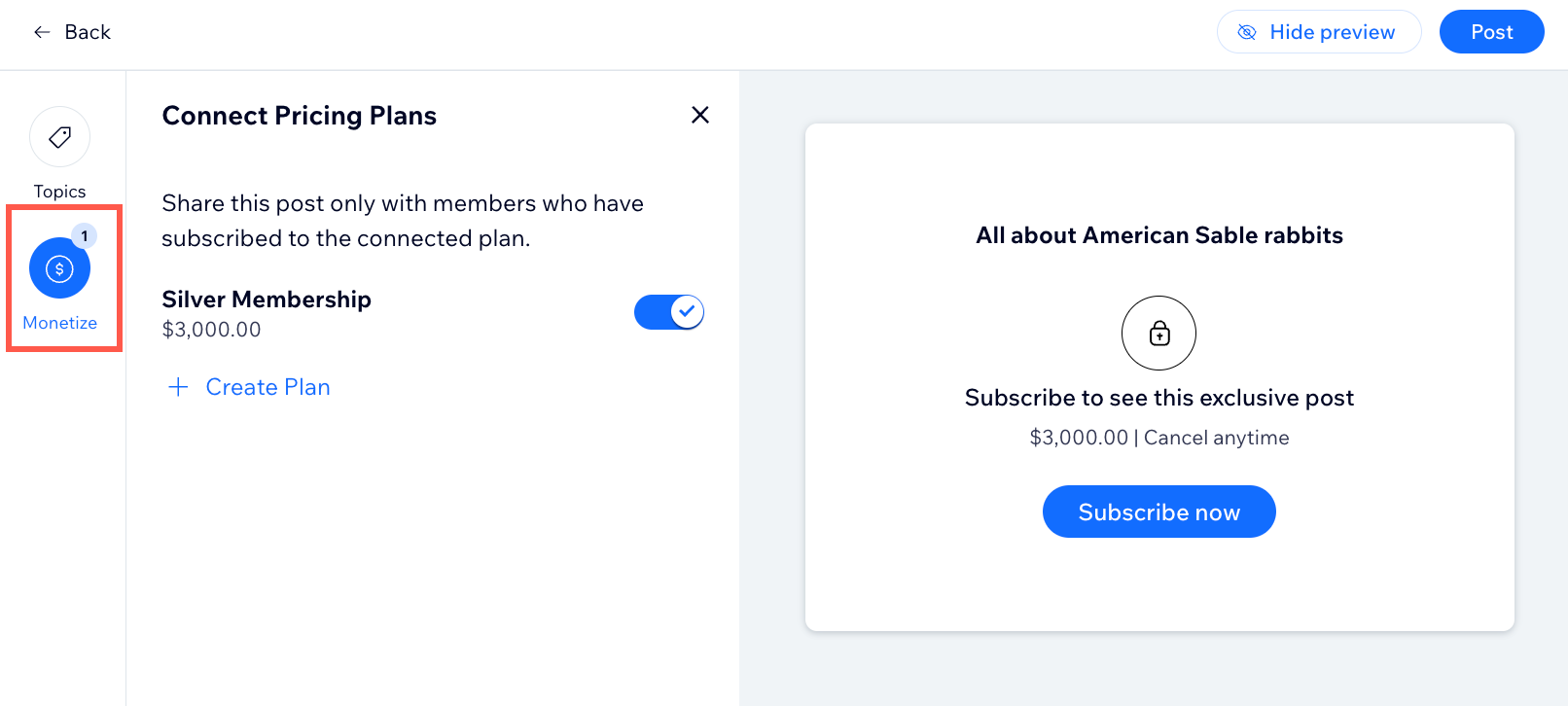Click the Connect Pricing Plans heading
The height and width of the screenshot is (706, 1568).
coord(300,116)
